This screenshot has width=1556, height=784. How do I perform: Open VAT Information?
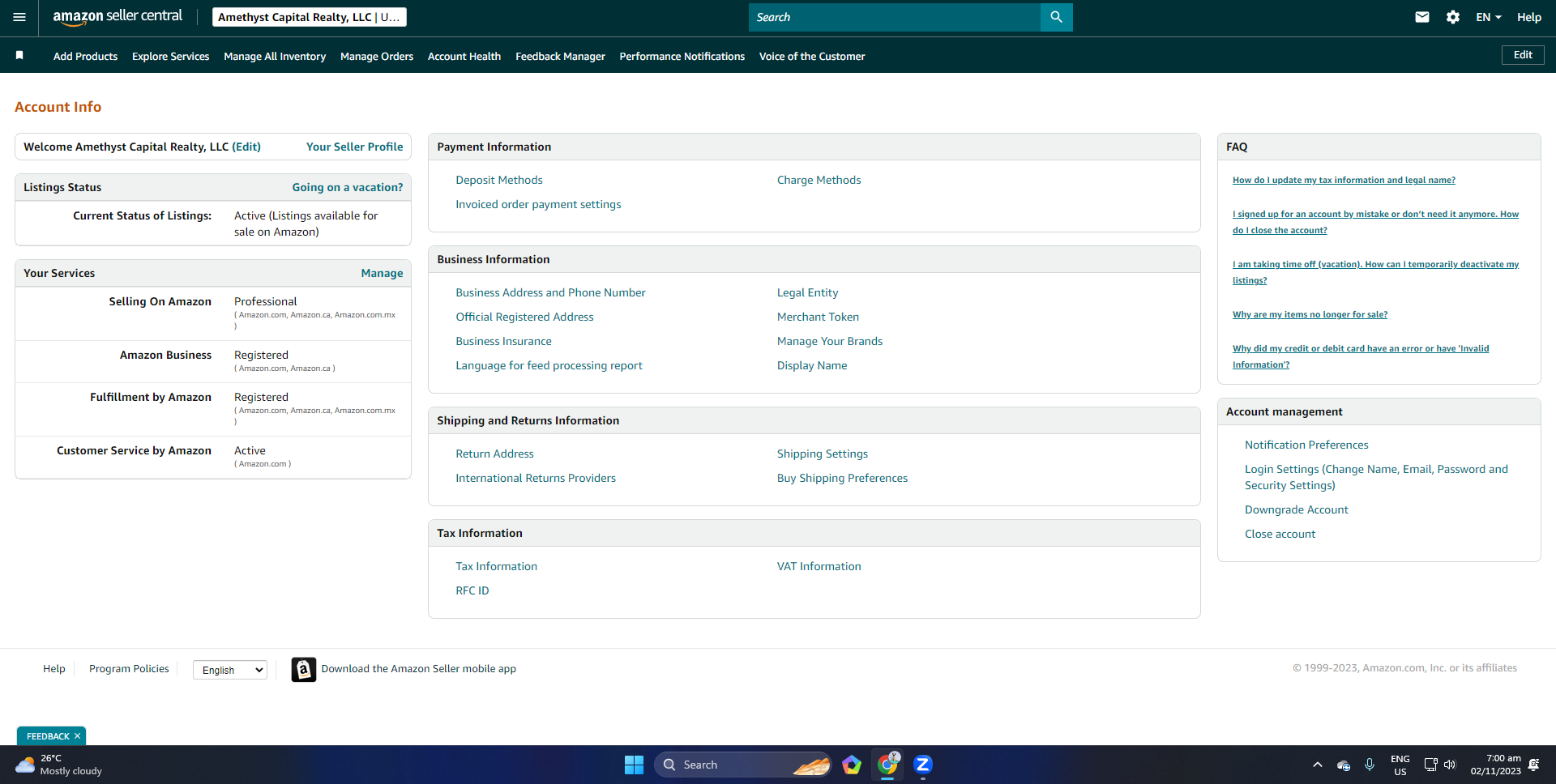(819, 566)
